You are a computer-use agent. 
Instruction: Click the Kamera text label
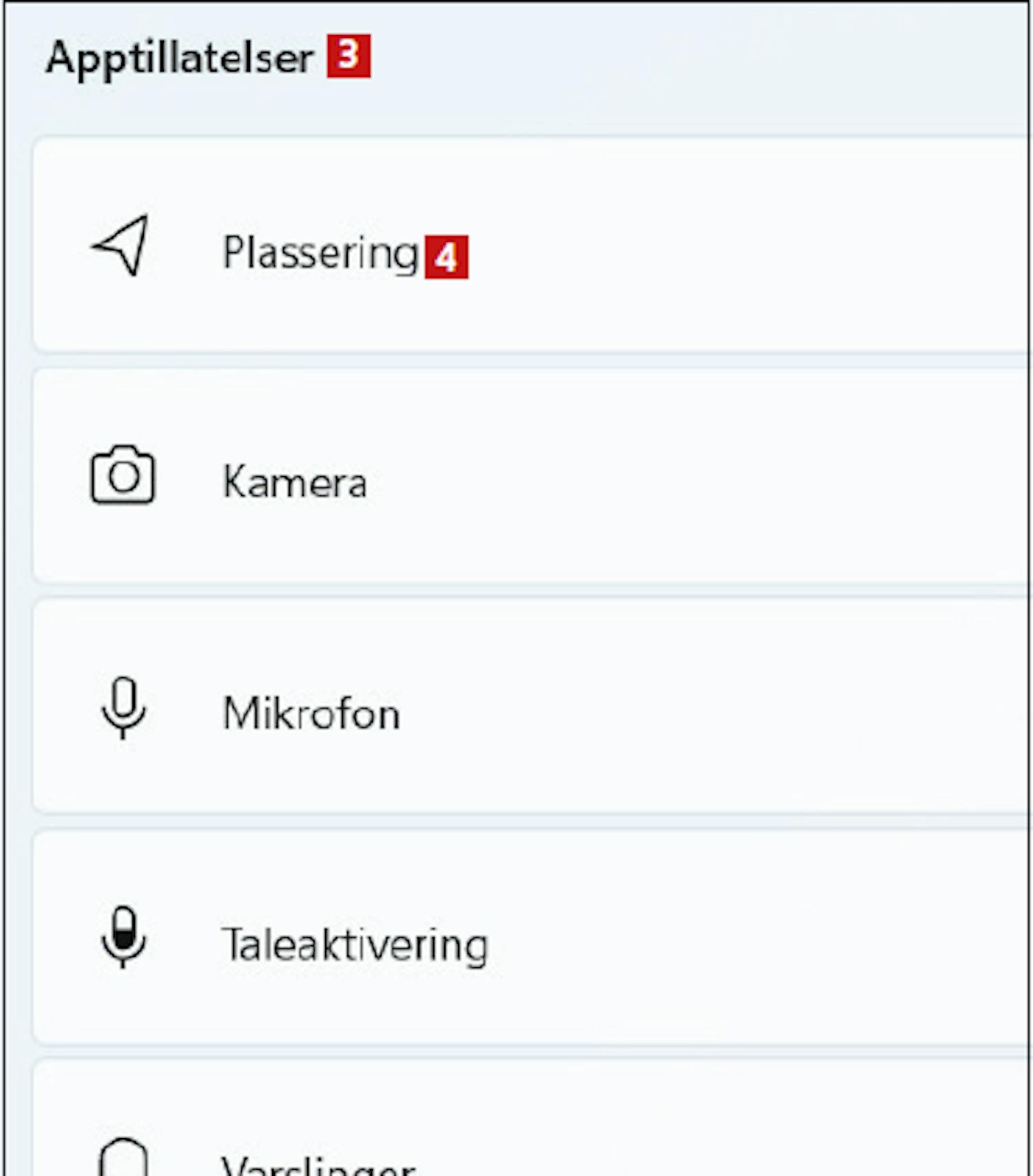pos(295,481)
